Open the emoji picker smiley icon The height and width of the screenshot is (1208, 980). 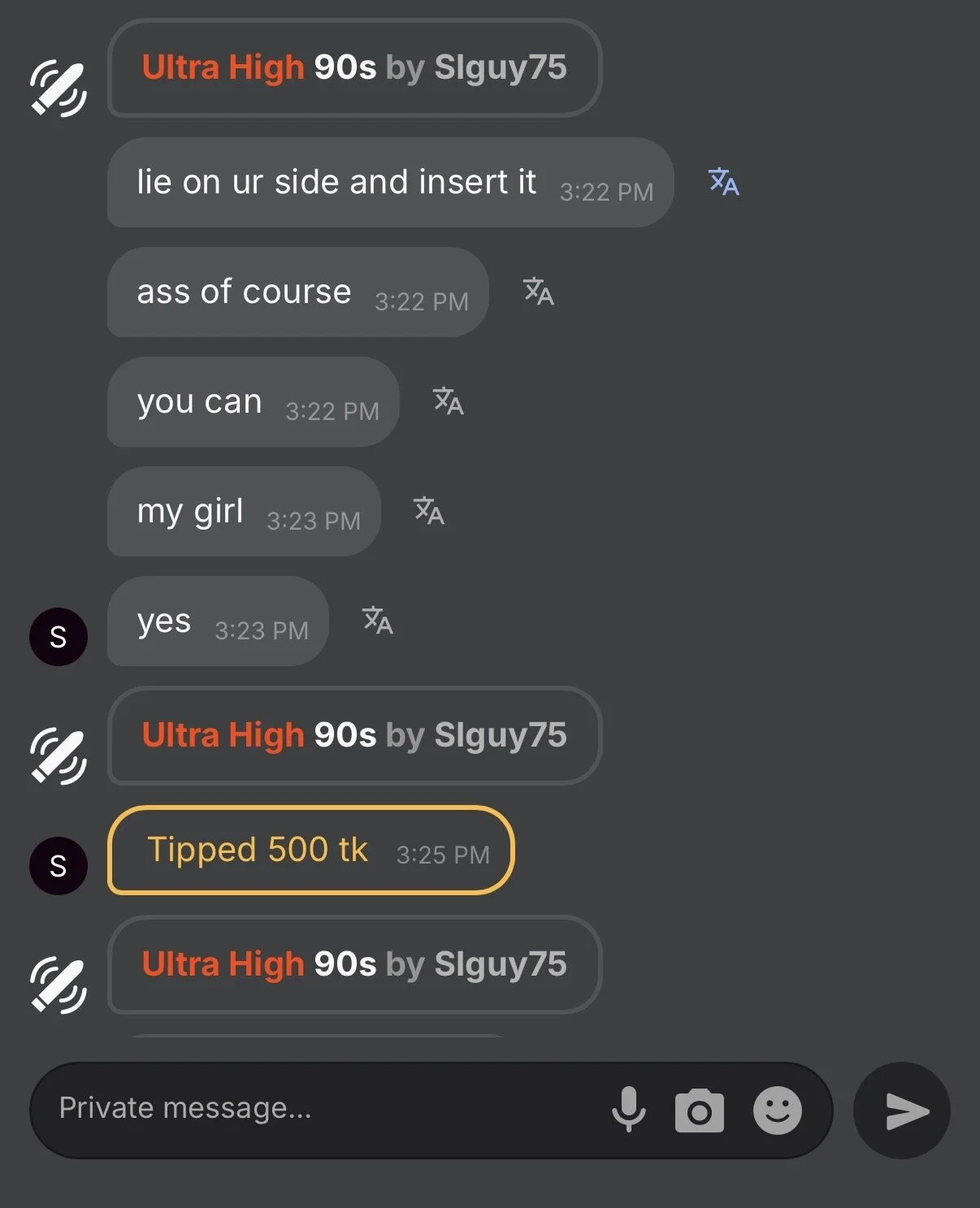777,1111
